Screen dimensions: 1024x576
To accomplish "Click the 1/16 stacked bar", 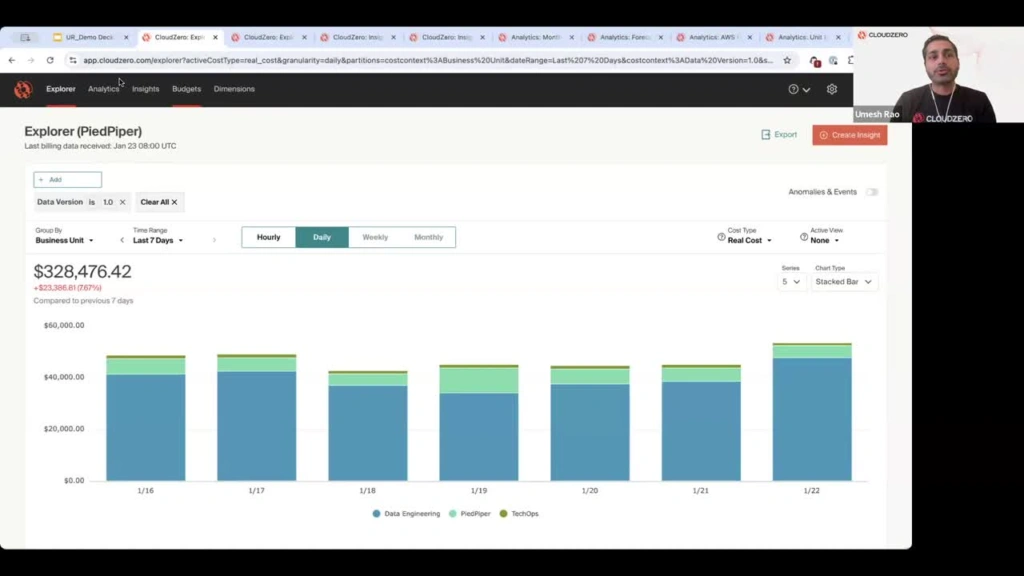I will 146,418.
